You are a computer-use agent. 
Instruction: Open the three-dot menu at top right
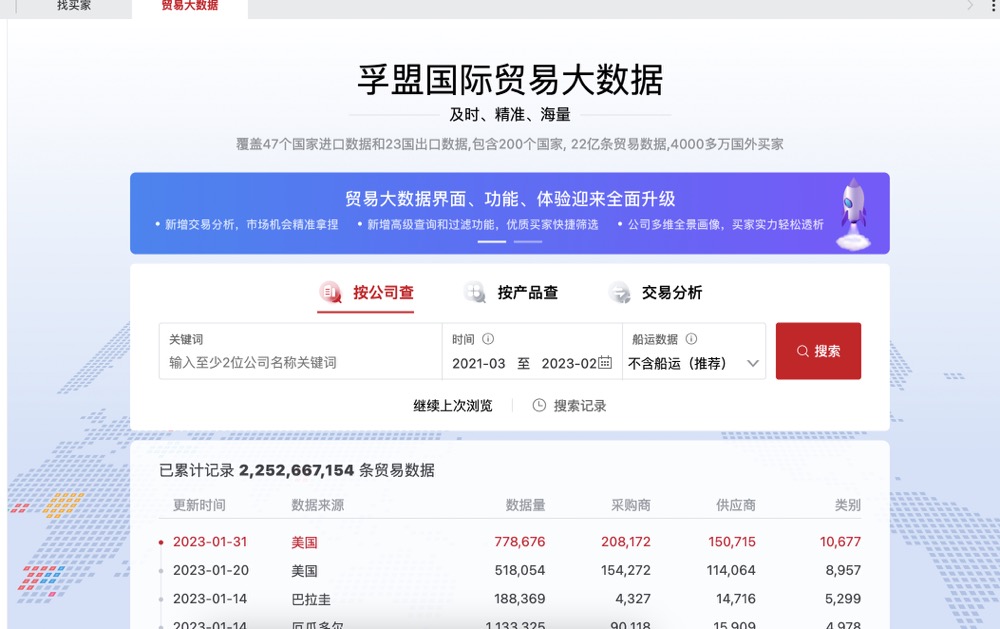[993, 7]
